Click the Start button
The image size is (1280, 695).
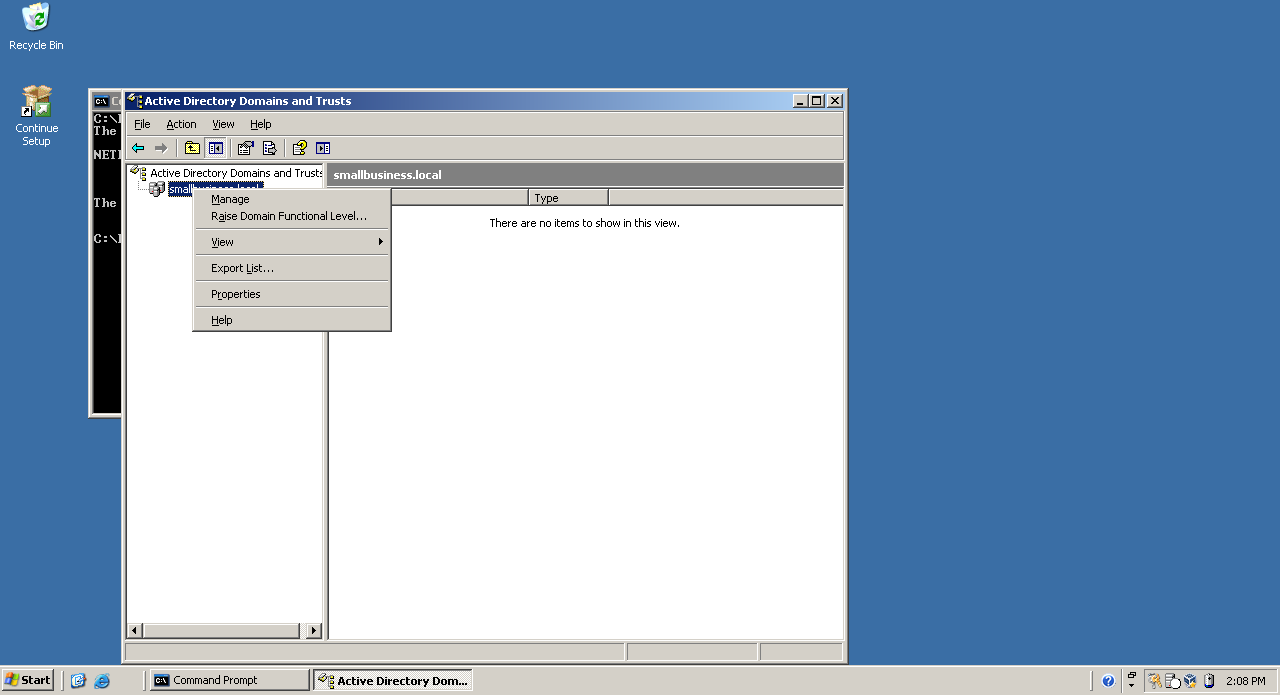(x=28, y=680)
